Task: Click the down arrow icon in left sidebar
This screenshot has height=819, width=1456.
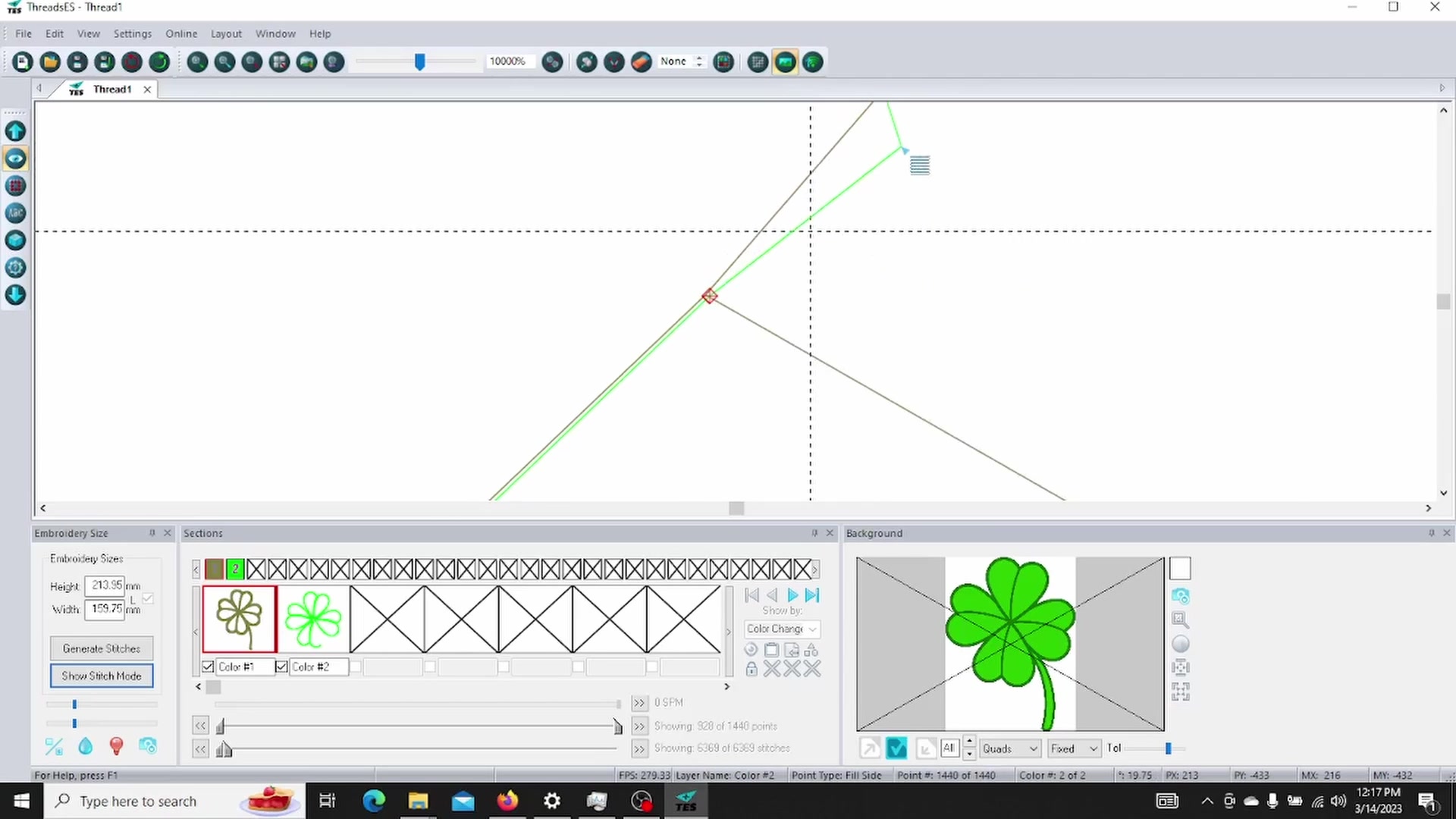Action: (x=15, y=295)
